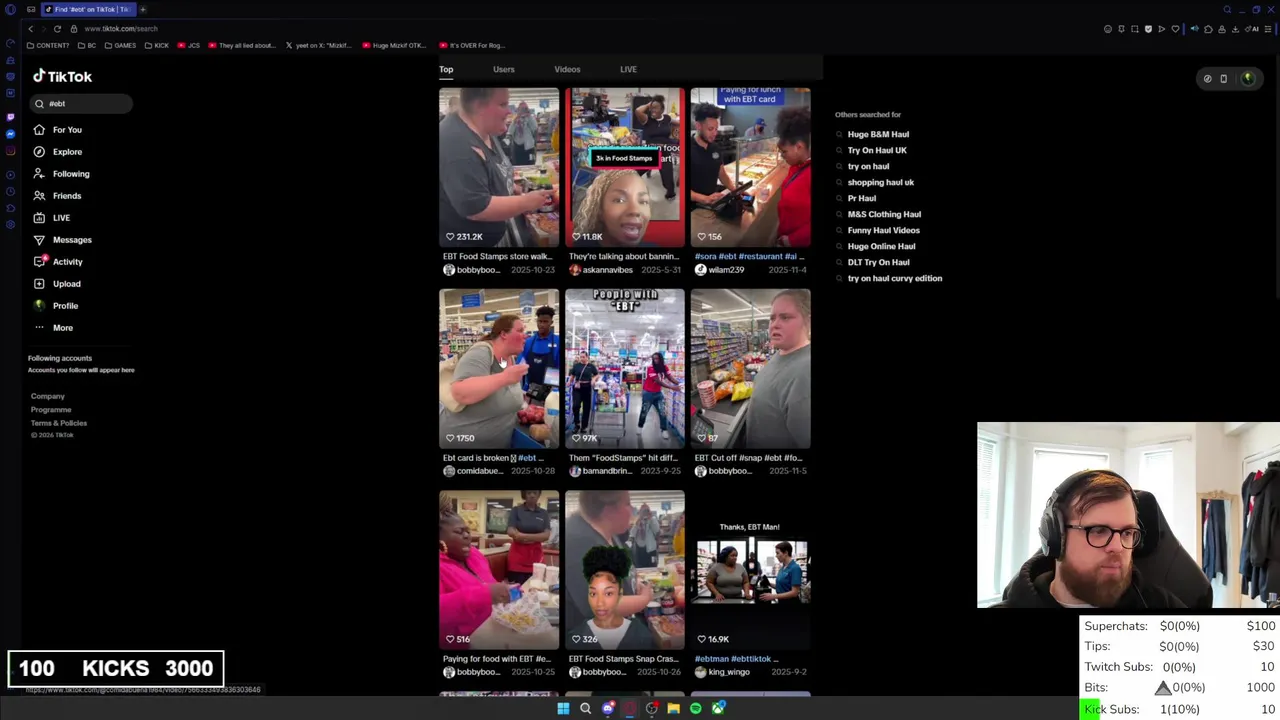Click the blue speaker icon in the toolbar
Screen dimensions: 1280x720
tap(1194, 29)
